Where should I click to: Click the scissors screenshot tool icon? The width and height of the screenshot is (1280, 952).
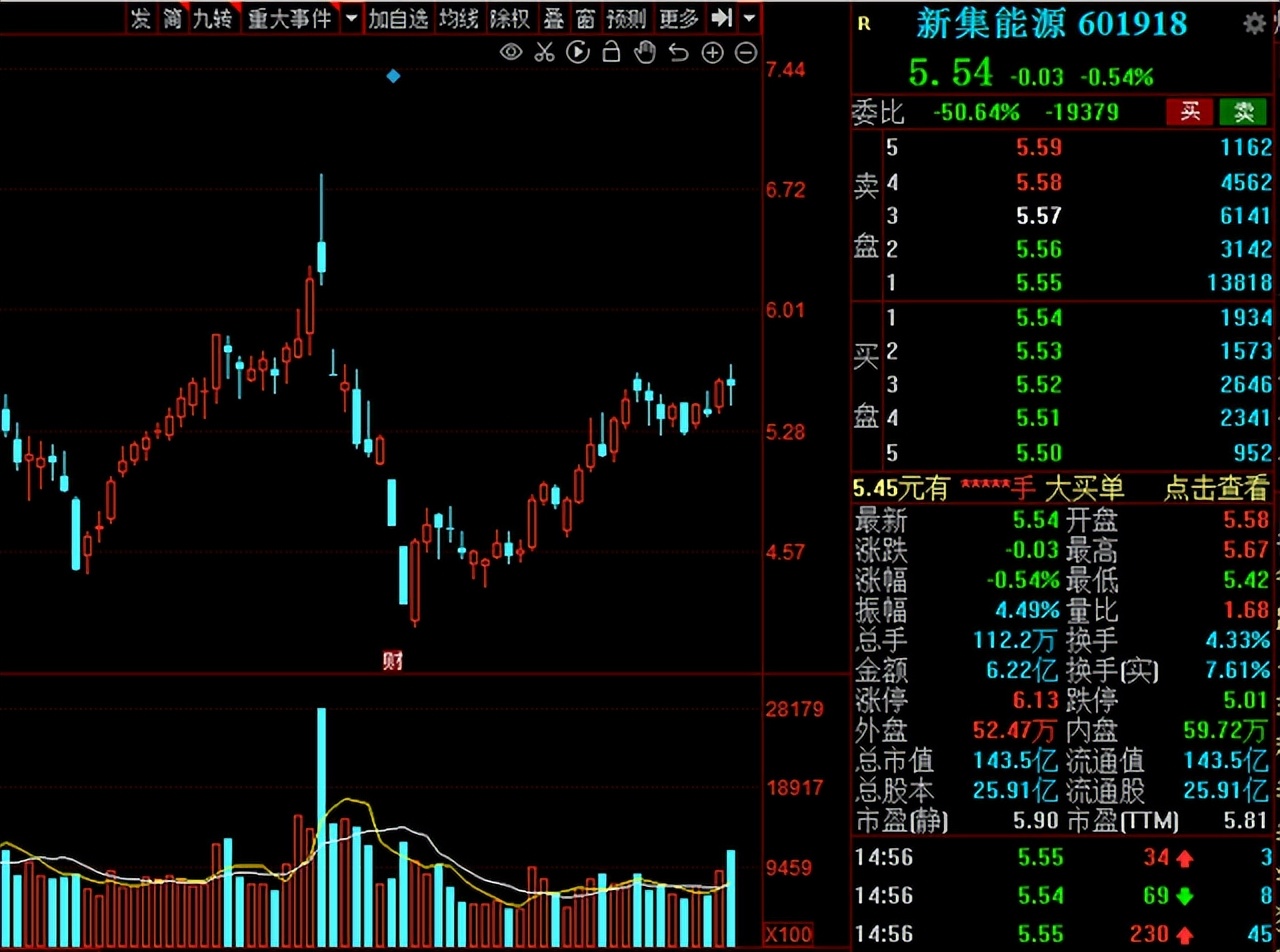pyautogui.click(x=544, y=51)
